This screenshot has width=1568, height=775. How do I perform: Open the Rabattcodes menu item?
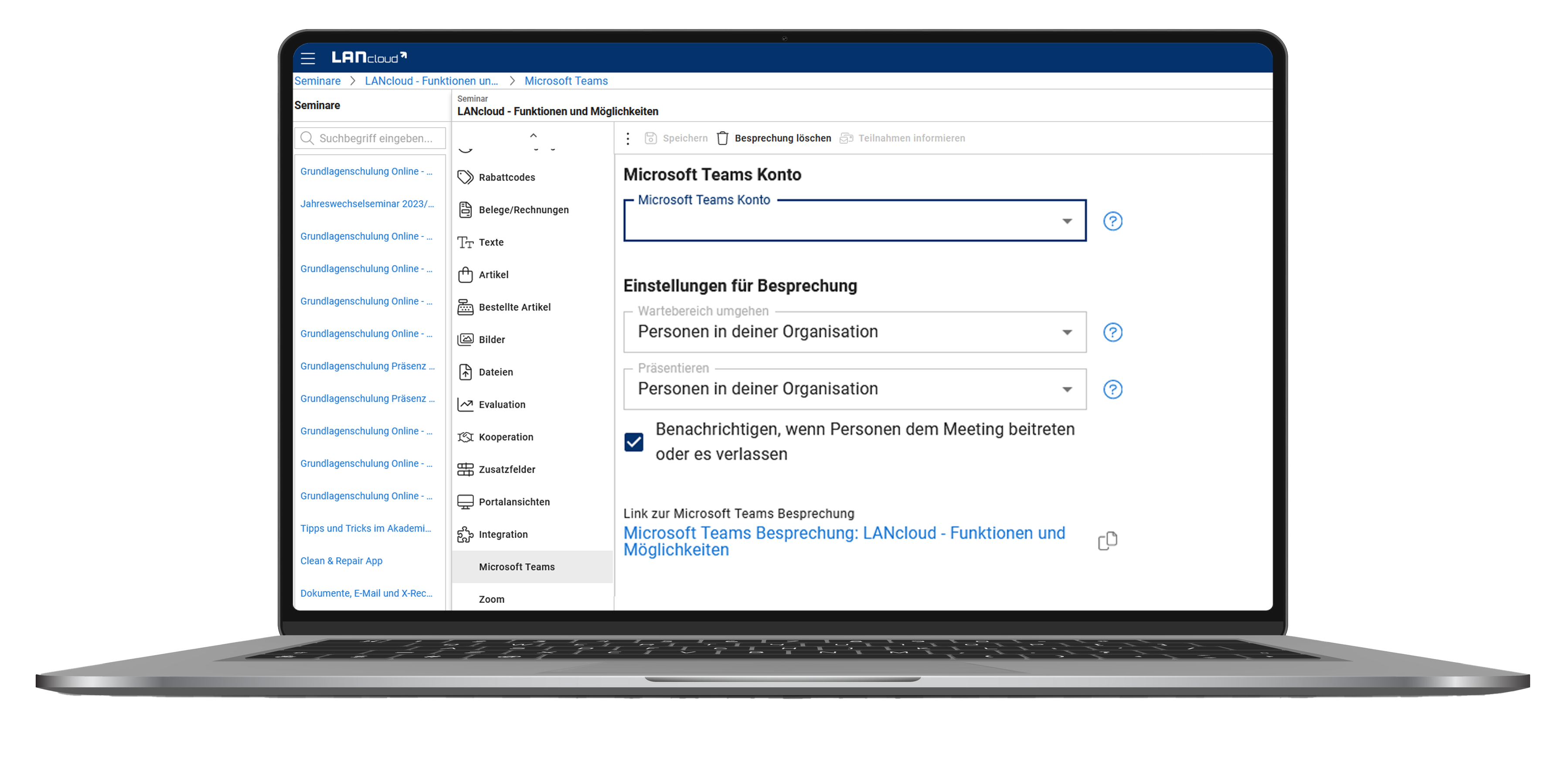(x=533, y=177)
